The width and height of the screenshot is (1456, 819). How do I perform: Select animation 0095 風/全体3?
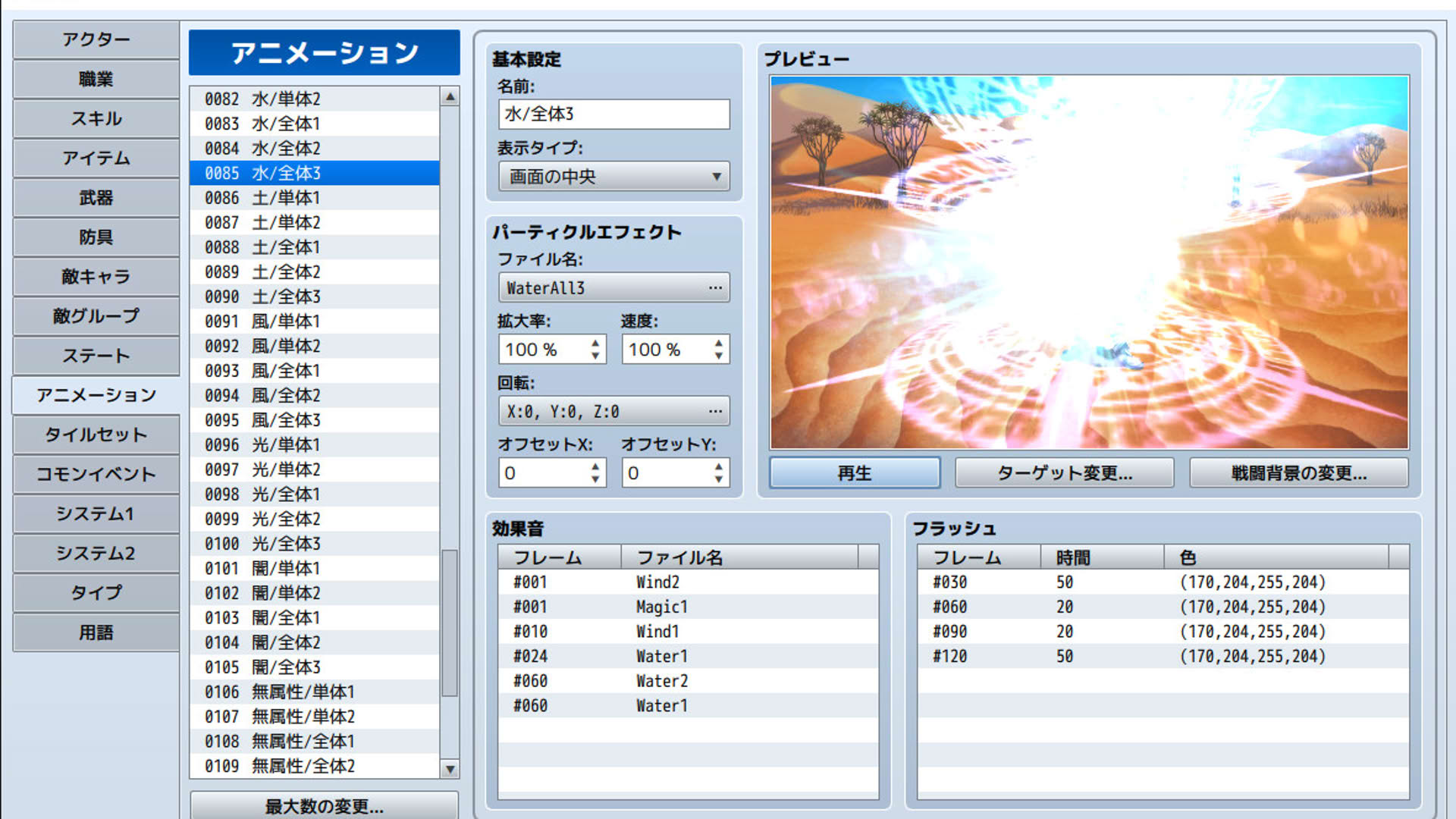314,420
